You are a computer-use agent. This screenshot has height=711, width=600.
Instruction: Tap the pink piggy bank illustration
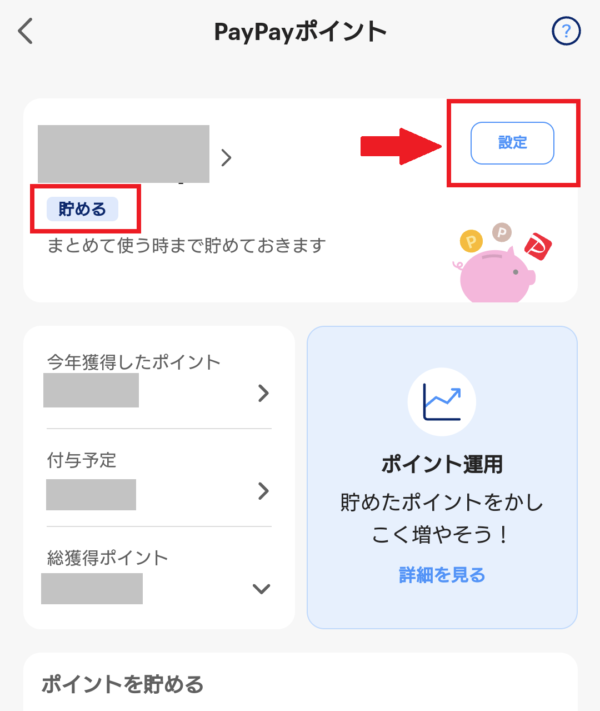coord(497,275)
